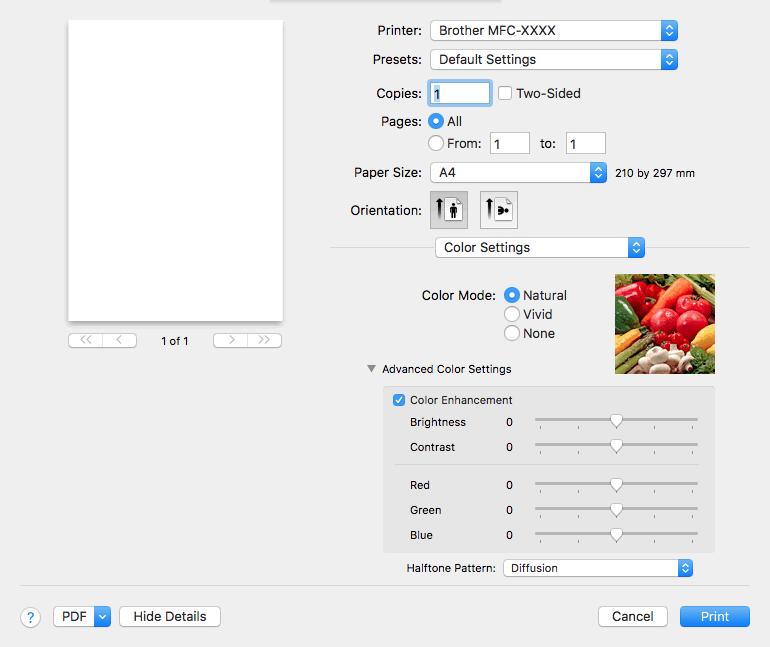Click the Hide Details button

[x=170, y=617]
